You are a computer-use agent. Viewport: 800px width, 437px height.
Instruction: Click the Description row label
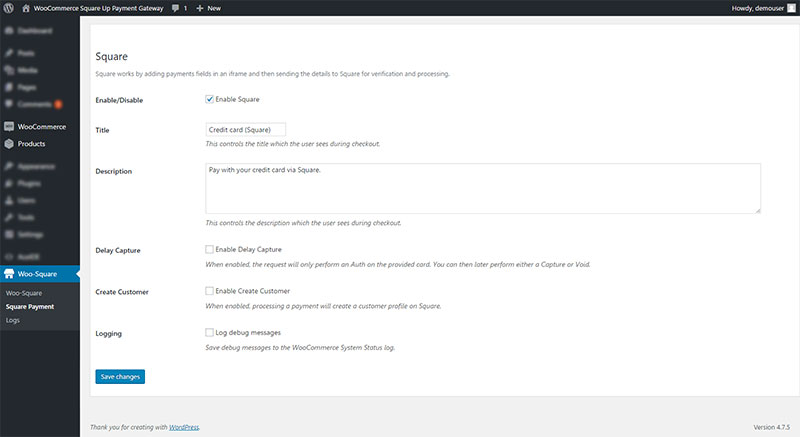(x=113, y=171)
